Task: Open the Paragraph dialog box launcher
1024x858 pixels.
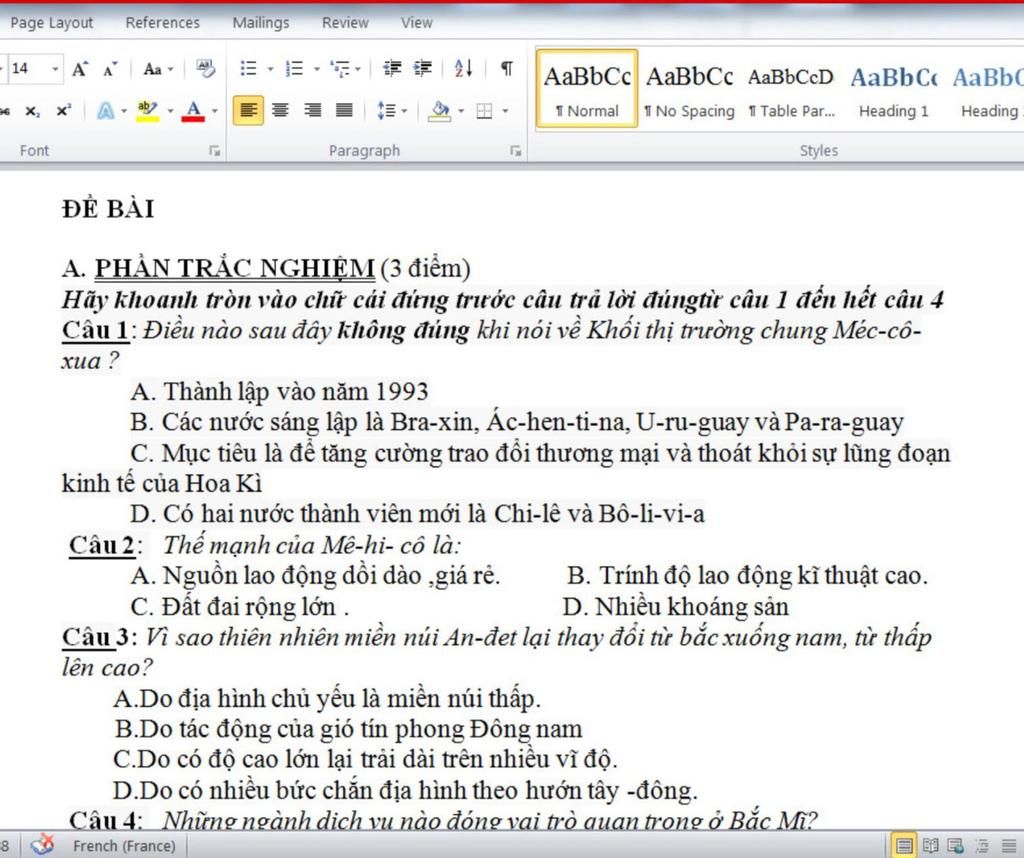Action: (515, 151)
